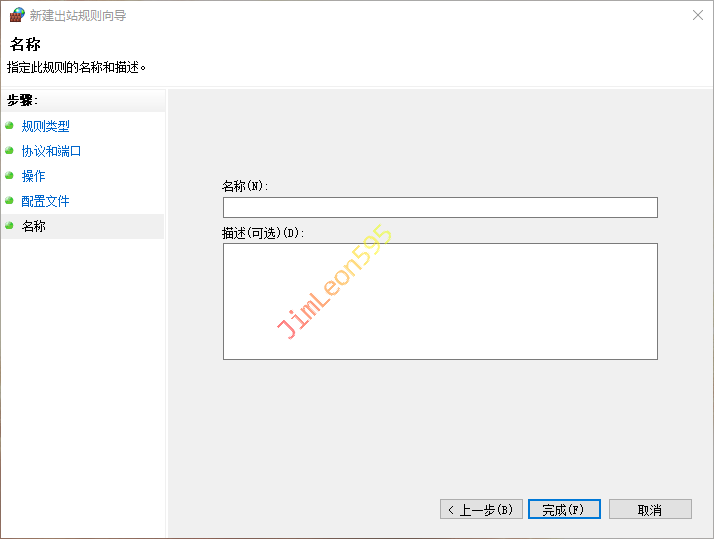
Task: Click the 步骤: sidebar header
Action: [22, 100]
